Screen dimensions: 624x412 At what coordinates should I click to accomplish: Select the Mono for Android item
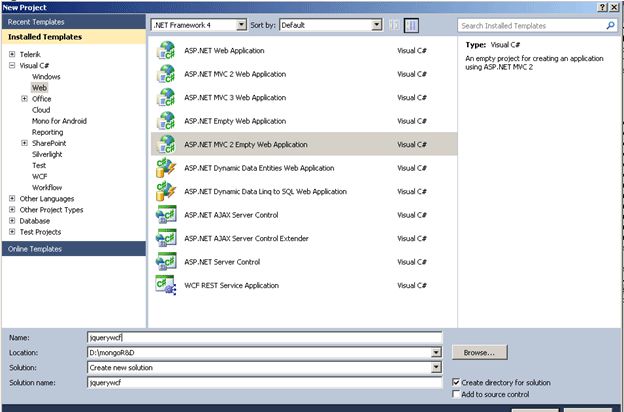59,121
